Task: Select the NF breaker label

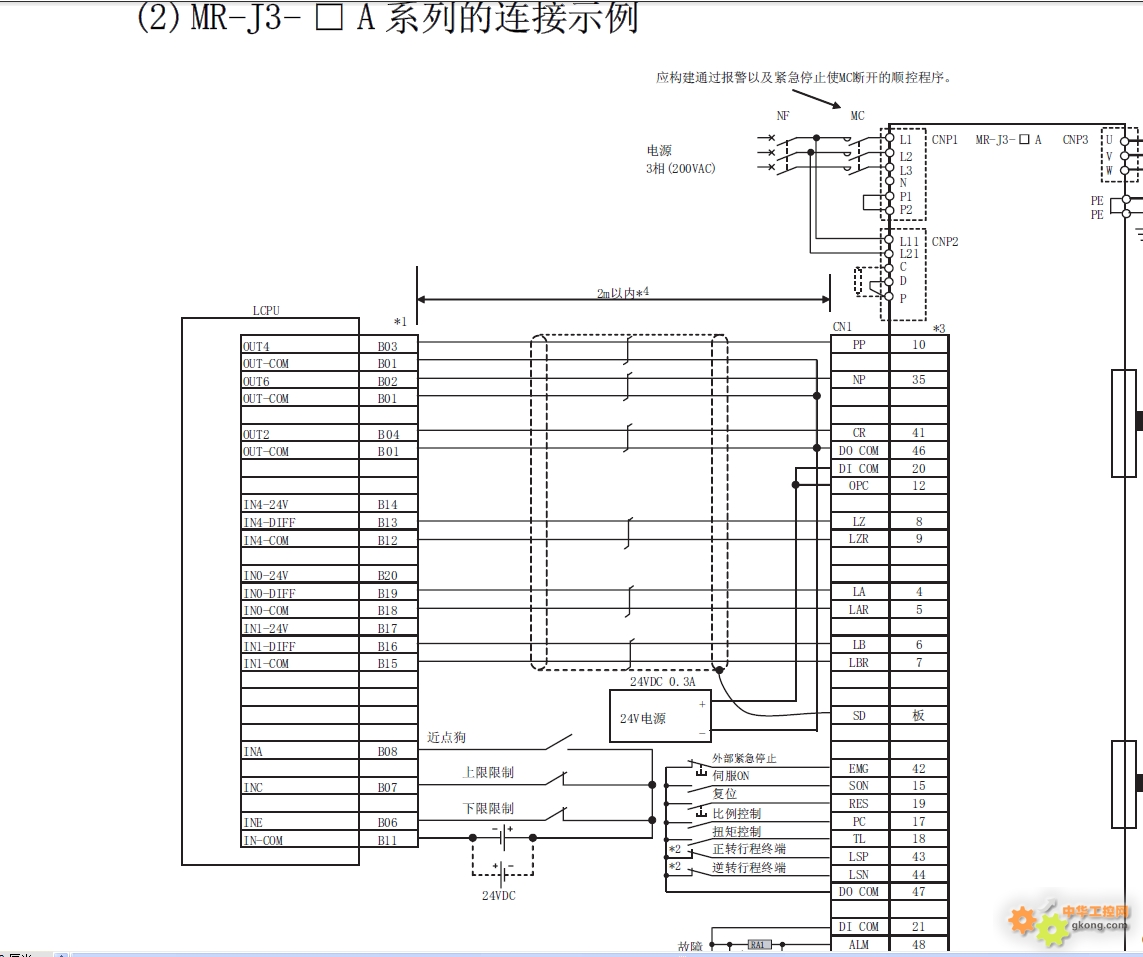Action: 783,116
